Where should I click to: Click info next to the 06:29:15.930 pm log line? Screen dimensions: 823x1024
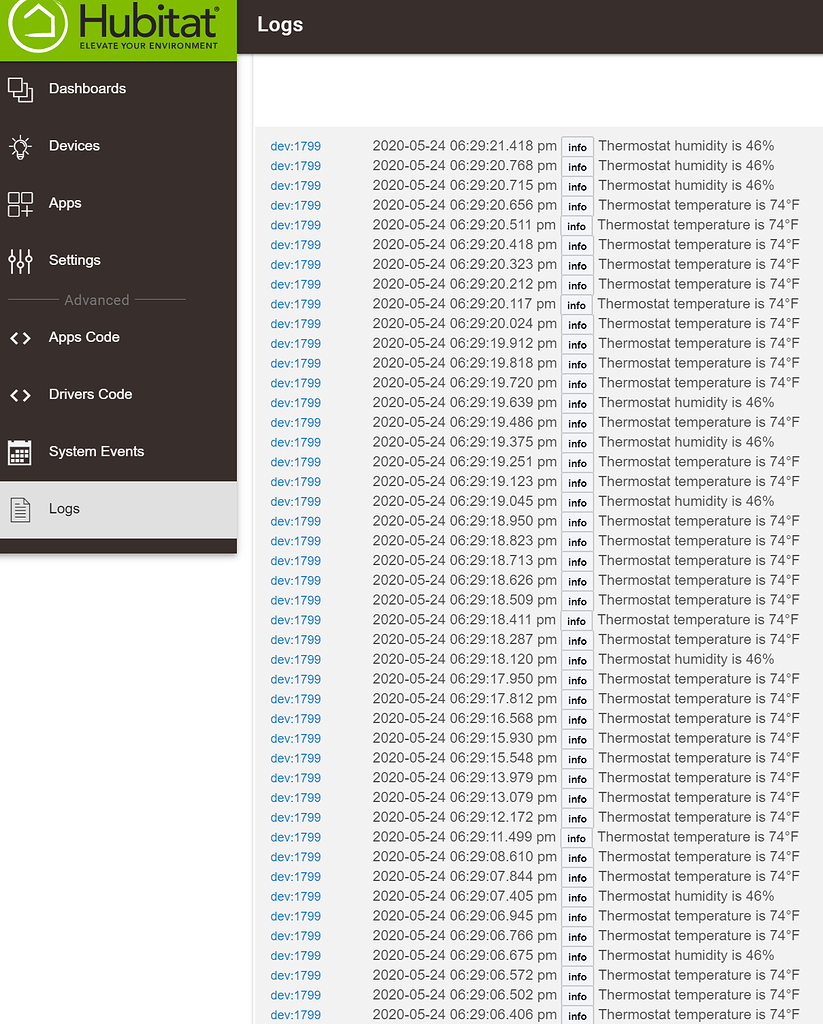pyautogui.click(x=577, y=739)
